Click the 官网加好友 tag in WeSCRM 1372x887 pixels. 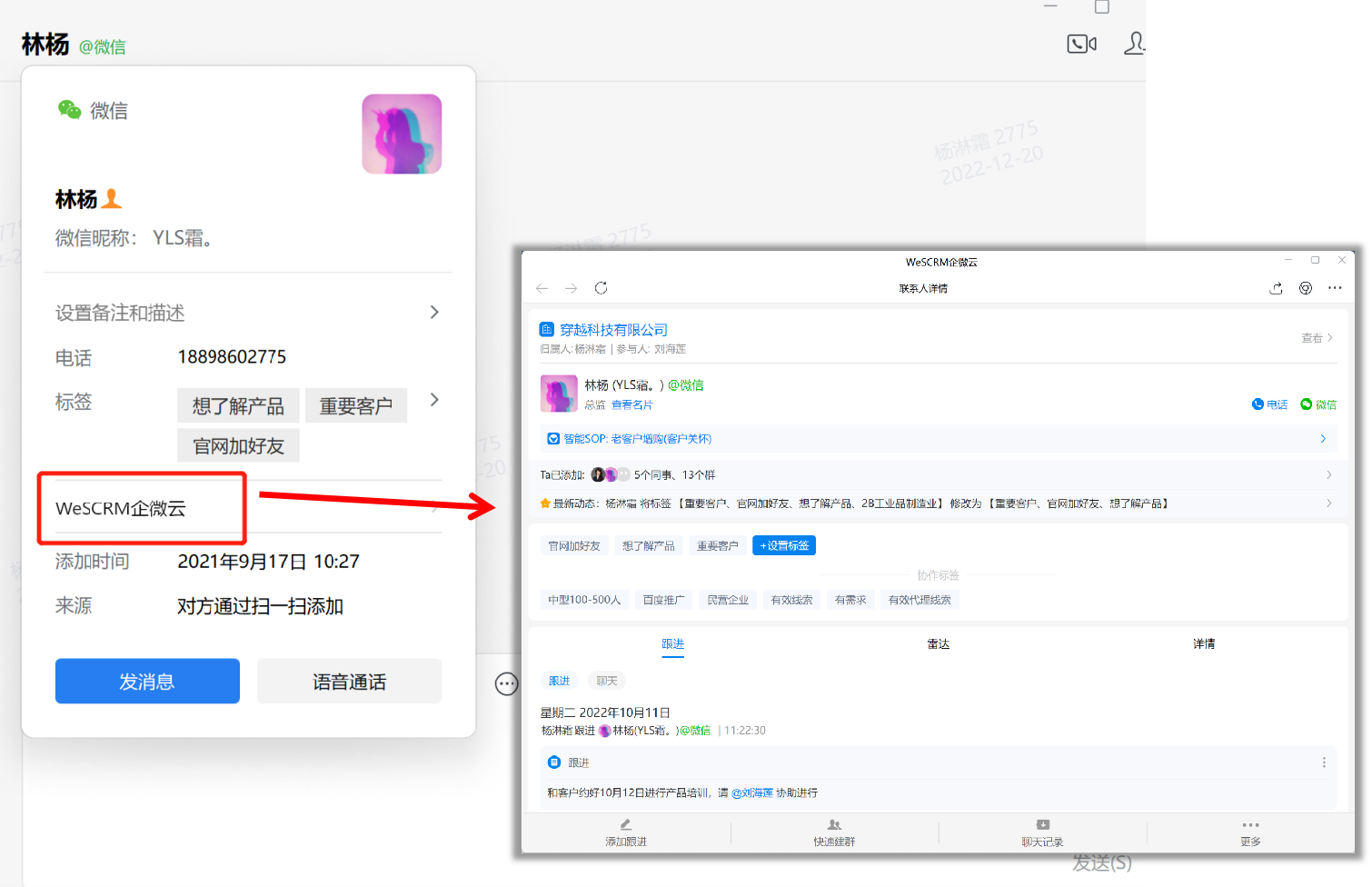574,545
